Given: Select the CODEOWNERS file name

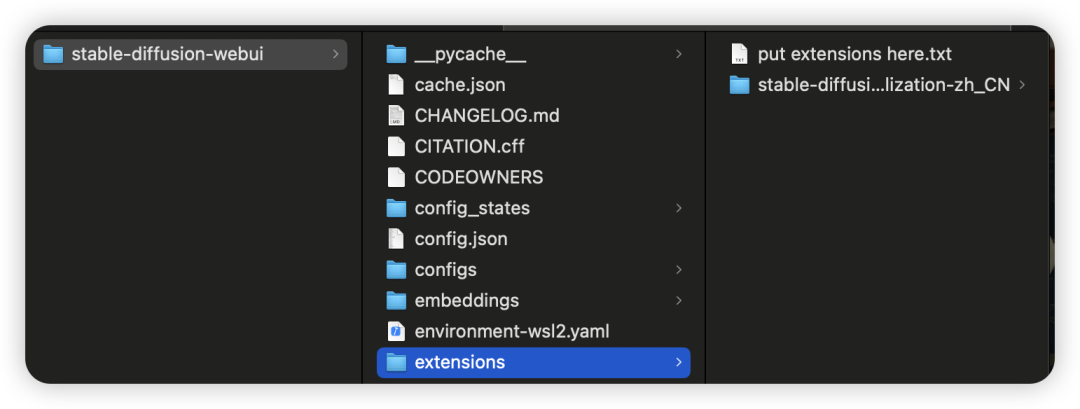Looking at the screenshot, I should point(479,177).
